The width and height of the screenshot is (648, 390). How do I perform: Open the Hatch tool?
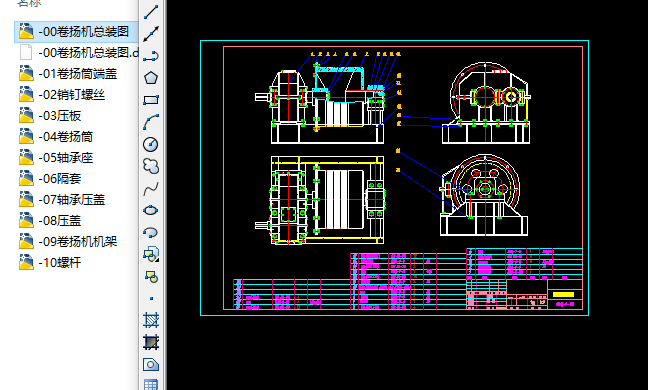coord(151,320)
